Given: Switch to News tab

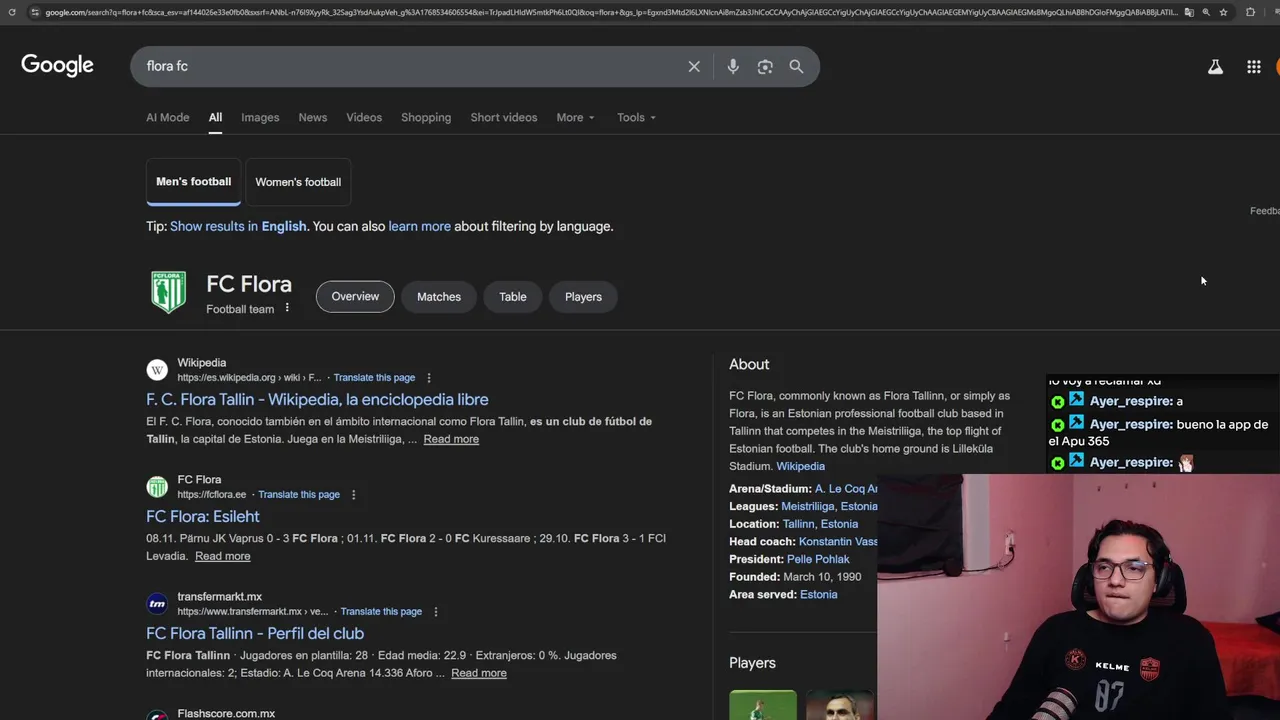Looking at the screenshot, I should (x=312, y=118).
